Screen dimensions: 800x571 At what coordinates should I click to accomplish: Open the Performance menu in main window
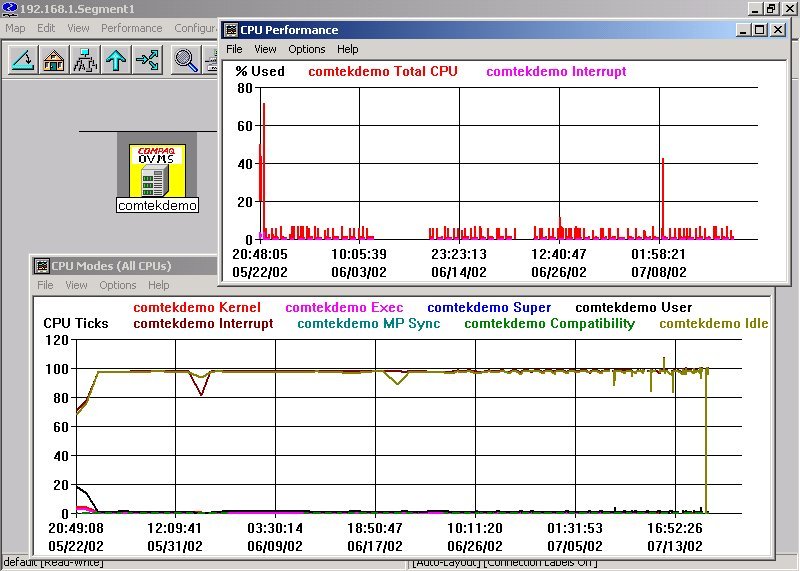coord(131,28)
